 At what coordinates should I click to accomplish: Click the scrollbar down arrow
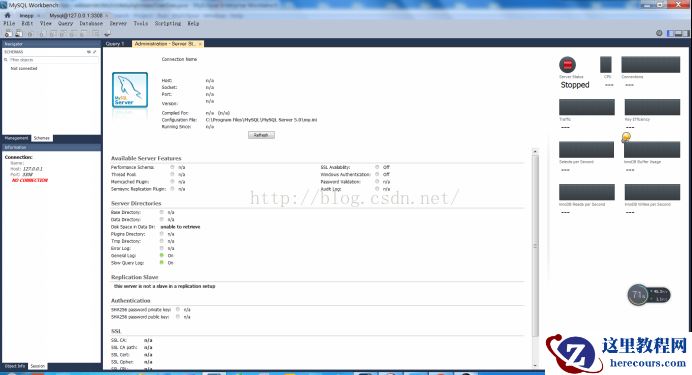[x=535, y=365]
